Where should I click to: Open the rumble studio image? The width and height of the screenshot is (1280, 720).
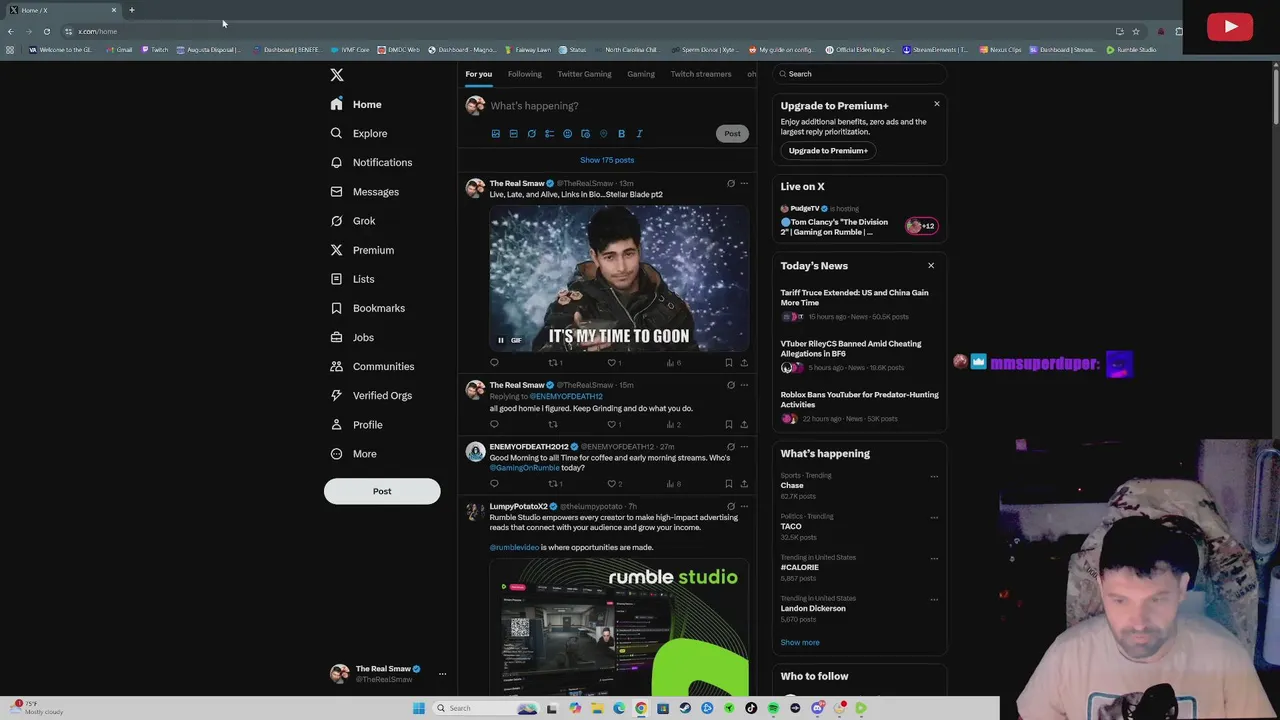point(619,628)
